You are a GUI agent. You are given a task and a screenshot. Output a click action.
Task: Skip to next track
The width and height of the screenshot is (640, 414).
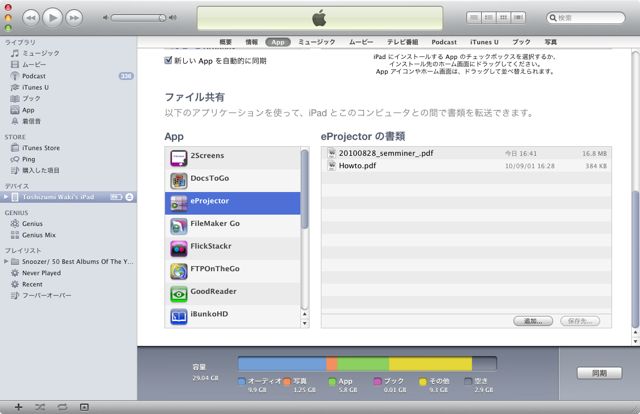(74, 18)
